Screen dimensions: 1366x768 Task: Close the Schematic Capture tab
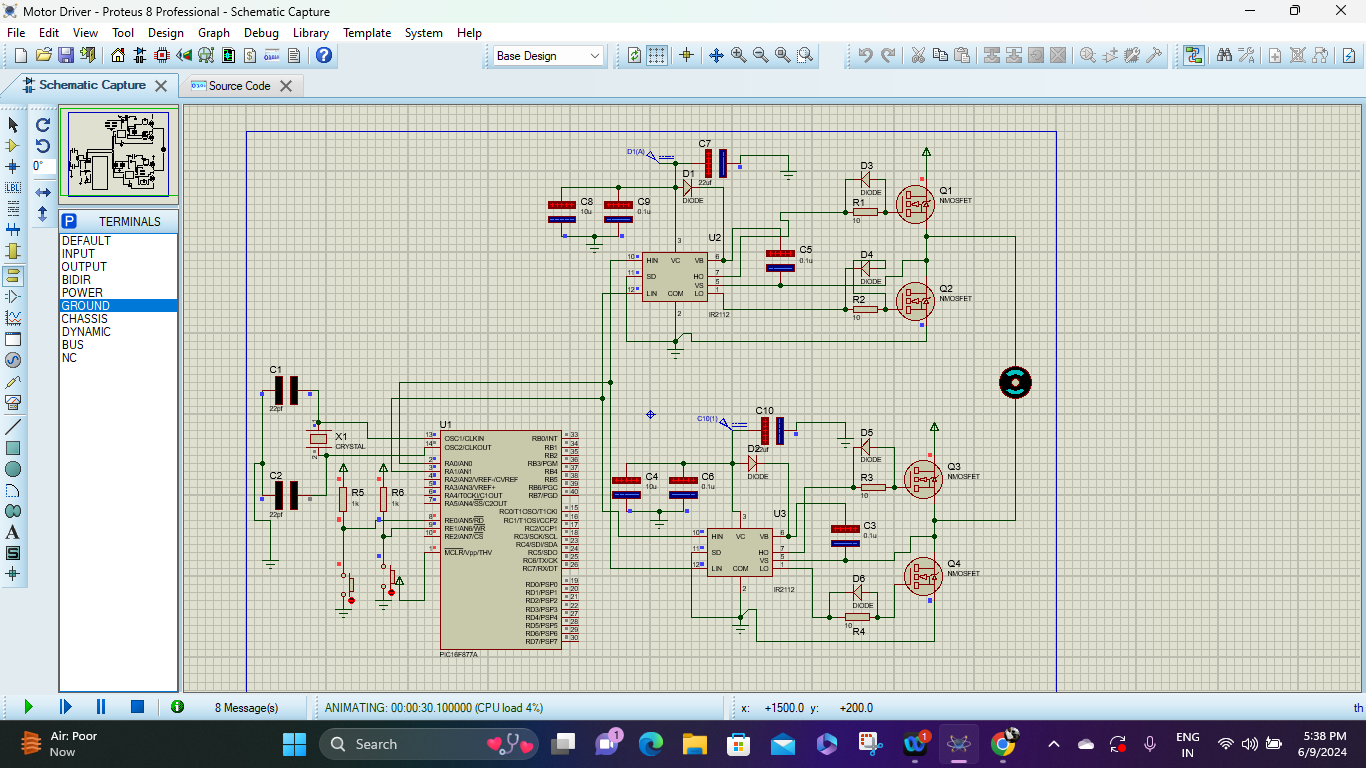tap(160, 86)
